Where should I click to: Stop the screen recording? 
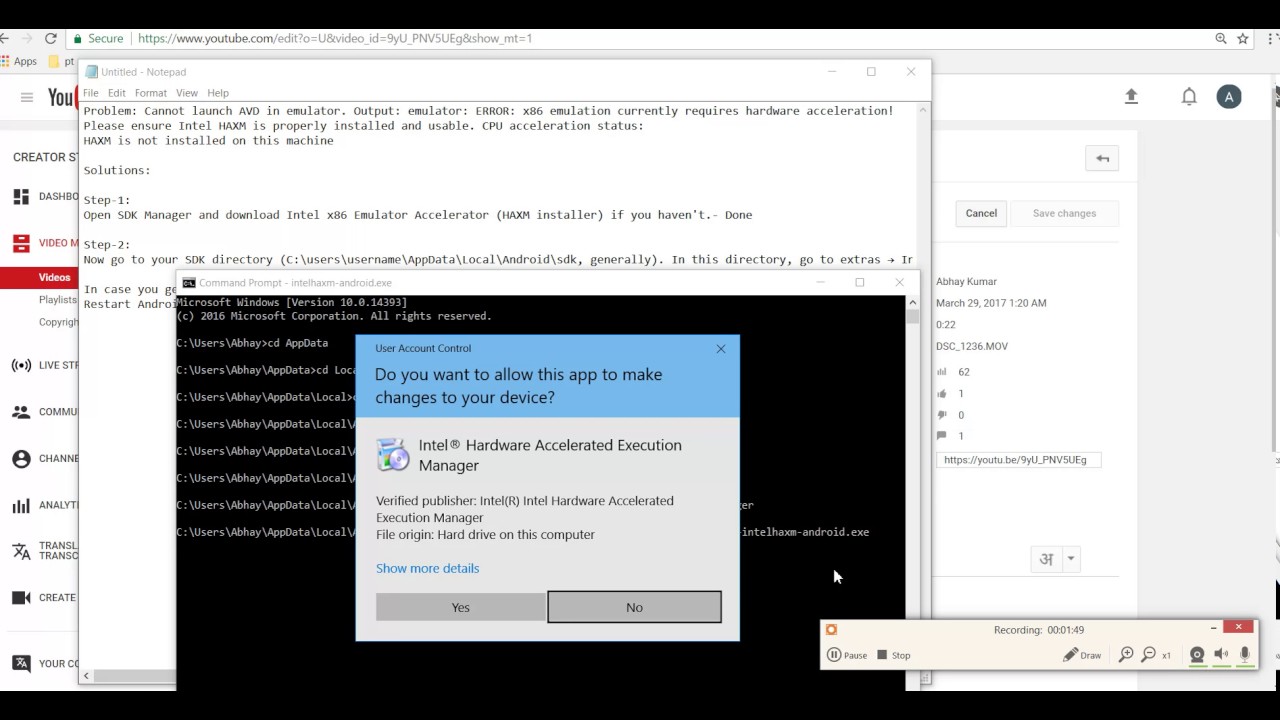point(894,655)
